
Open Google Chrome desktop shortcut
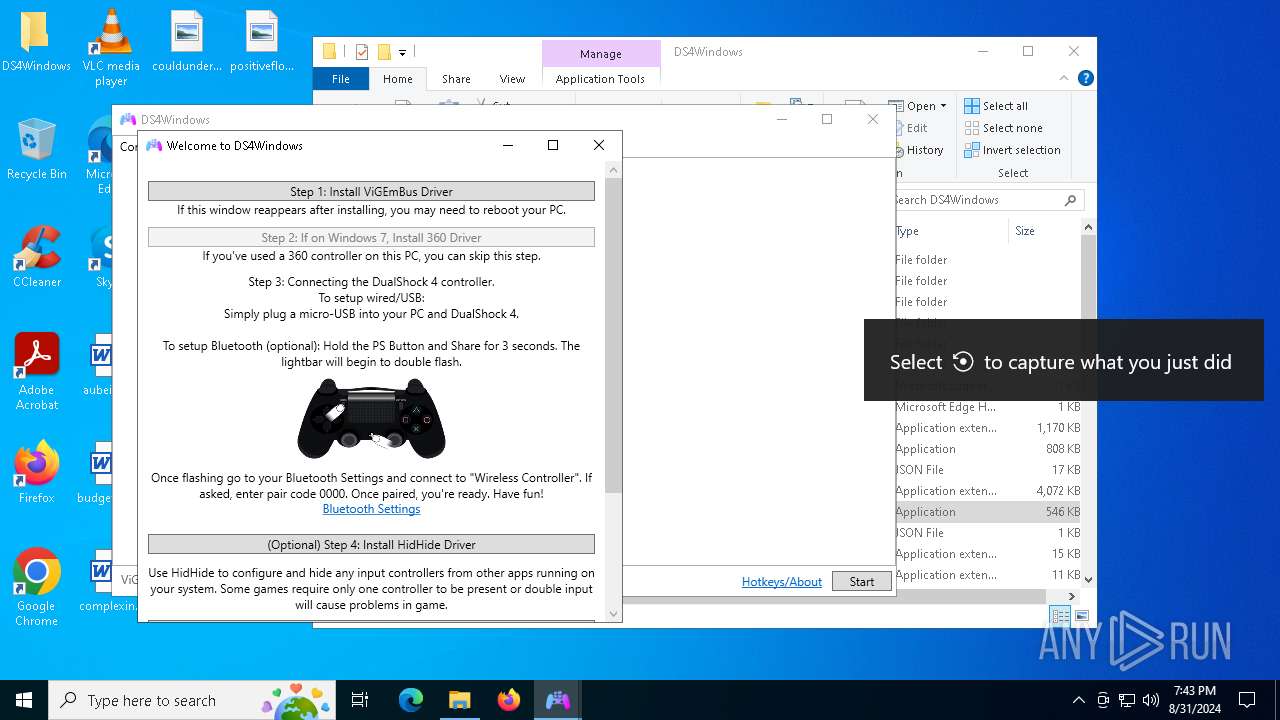pyautogui.click(x=36, y=588)
